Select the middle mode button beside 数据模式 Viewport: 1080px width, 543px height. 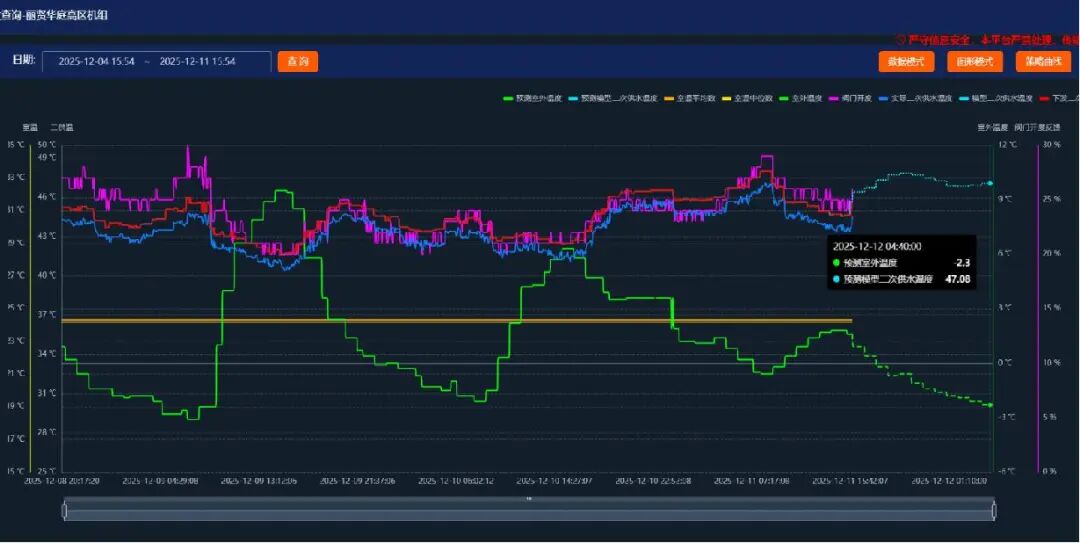pyautogui.click(x=974, y=62)
